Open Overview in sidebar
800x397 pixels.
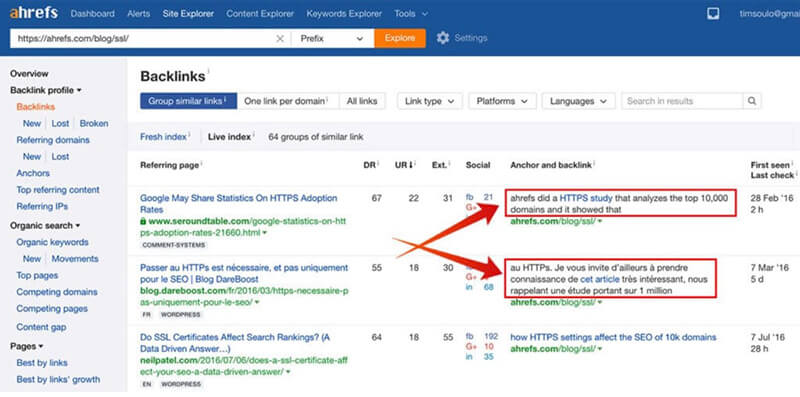pyautogui.click(x=29, y=73)
